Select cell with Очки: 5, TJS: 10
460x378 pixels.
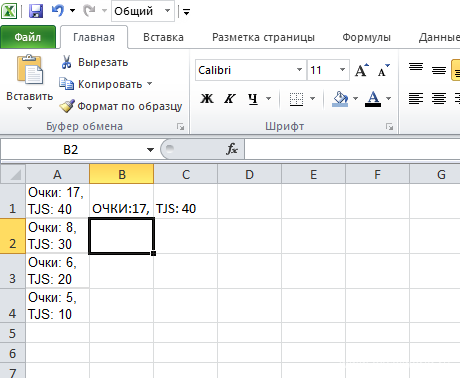(57, 306)
